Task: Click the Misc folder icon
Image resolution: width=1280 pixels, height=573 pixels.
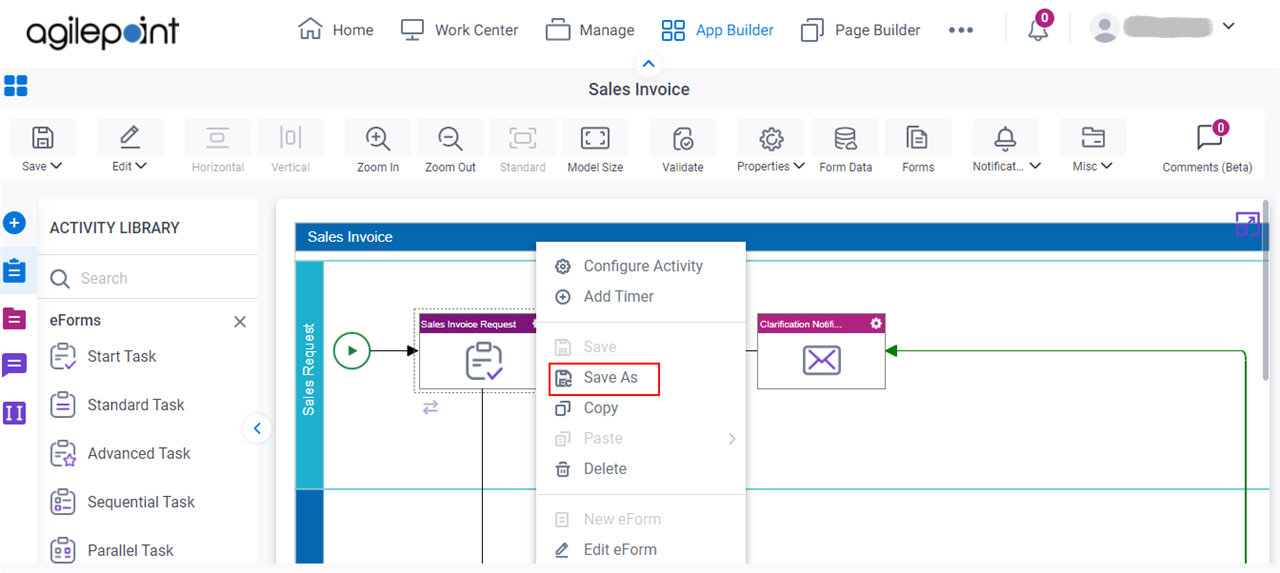Action: [x=1093, y=138]
